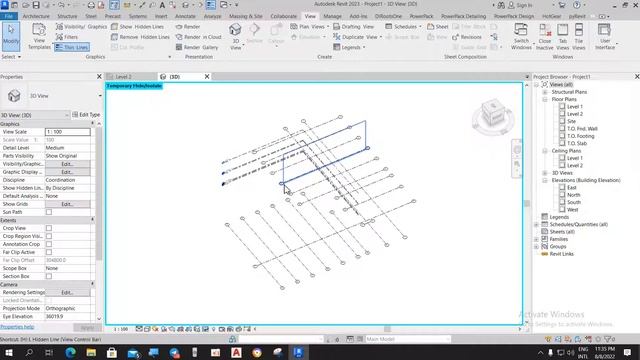Image resolution: width=640 pixels, height=360 pixels.
Task: Click Edit Type button
Action: [86, 115]
